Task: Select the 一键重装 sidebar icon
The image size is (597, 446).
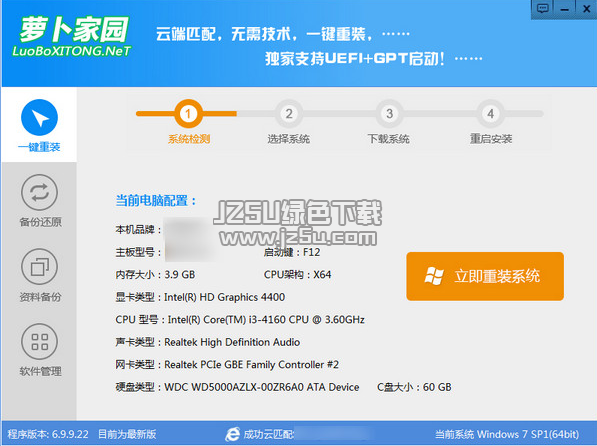Action: [x=39, y=118]
